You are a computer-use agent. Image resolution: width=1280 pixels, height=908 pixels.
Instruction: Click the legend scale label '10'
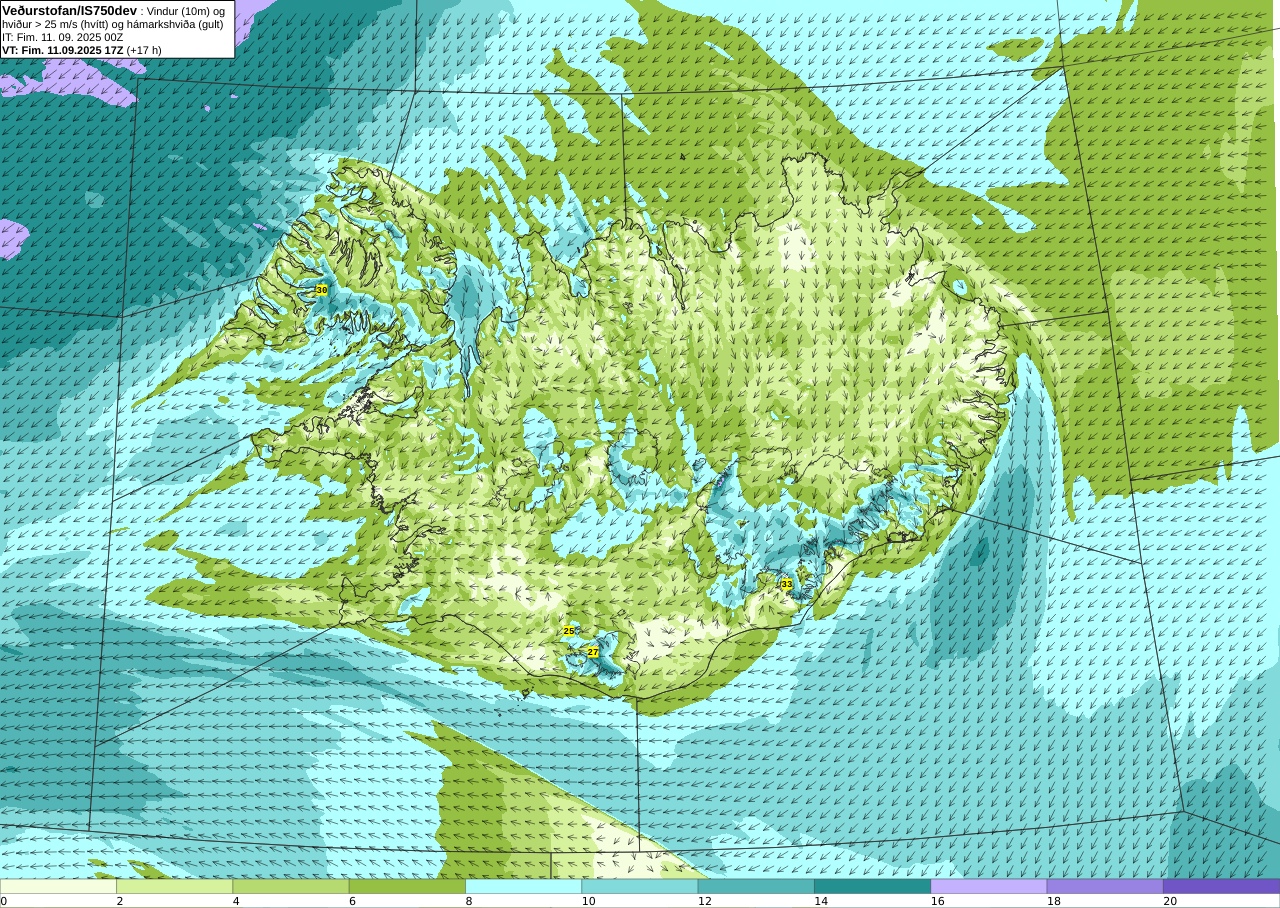click(x=589, y=901)
